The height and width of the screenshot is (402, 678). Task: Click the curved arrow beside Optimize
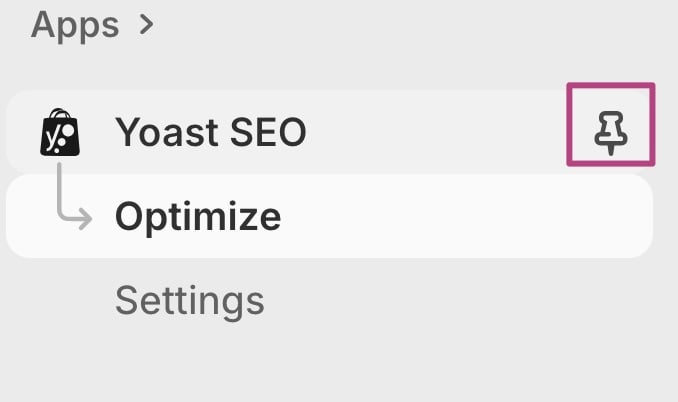70,199
